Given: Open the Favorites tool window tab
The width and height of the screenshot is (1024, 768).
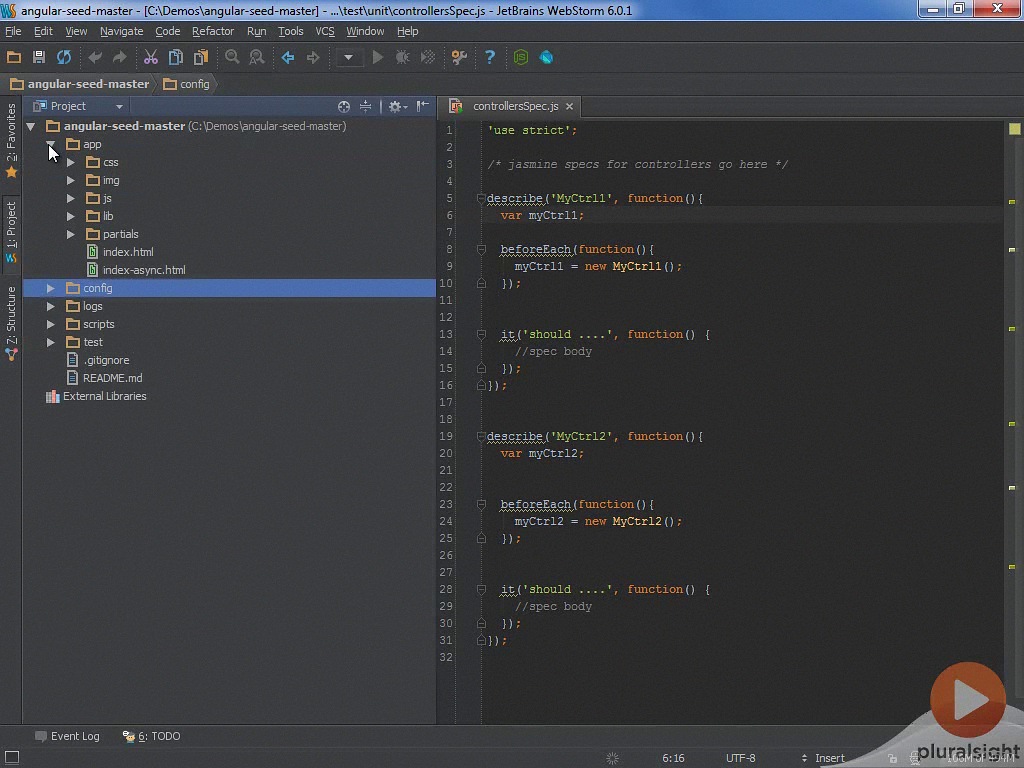Looking at the screenshot, I should pos(11,140).
